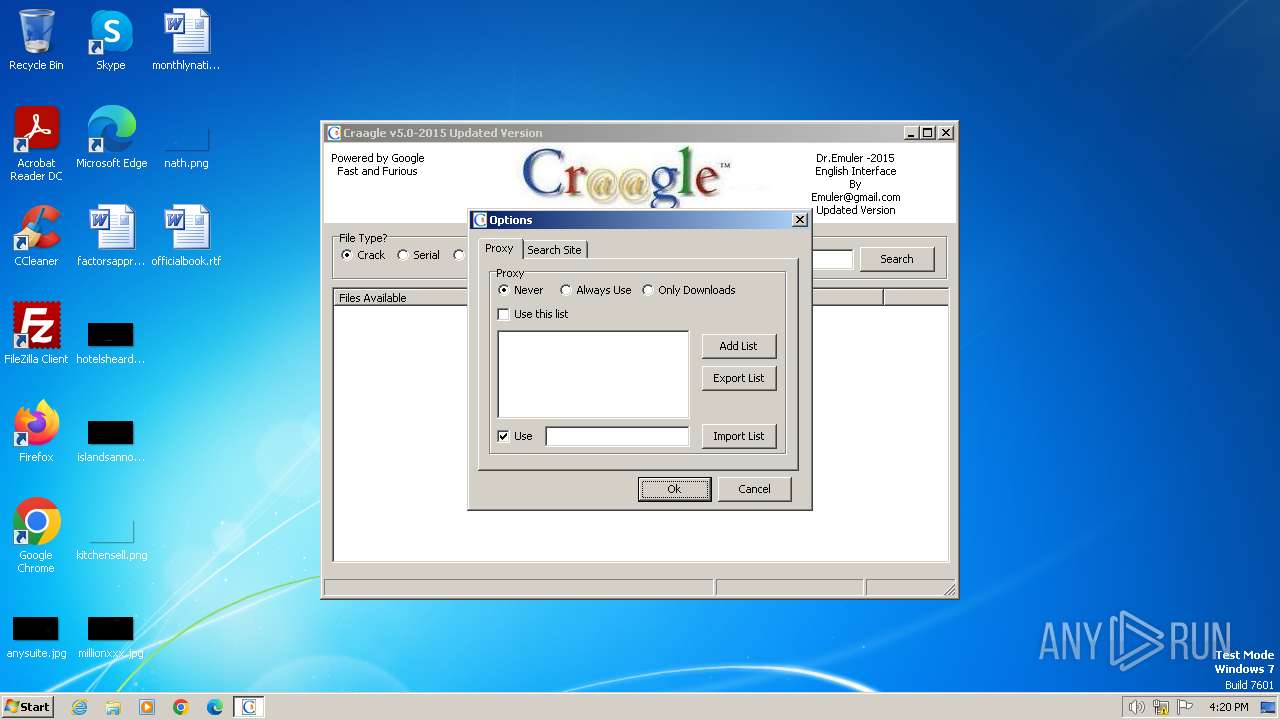Launch FileZilla Client desktop shortcut

pyautogui.click(x=36, y=334)
